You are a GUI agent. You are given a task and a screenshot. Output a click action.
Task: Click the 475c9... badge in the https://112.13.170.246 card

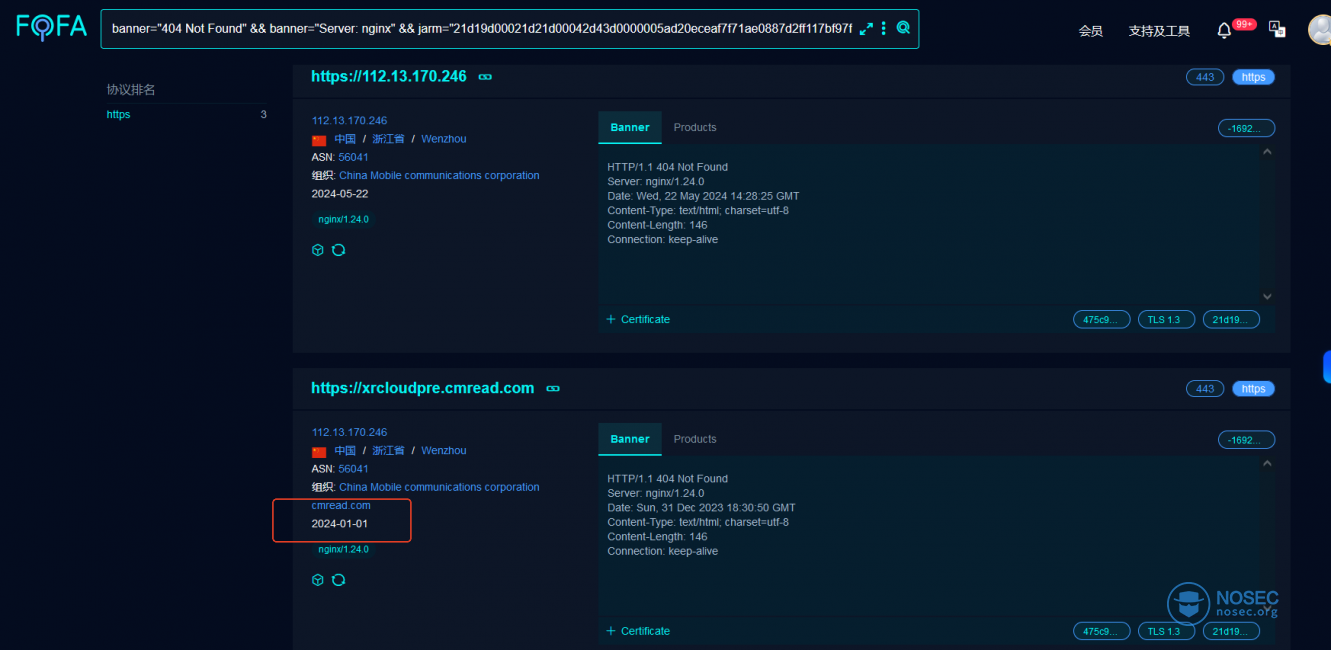click(1102, 320)
